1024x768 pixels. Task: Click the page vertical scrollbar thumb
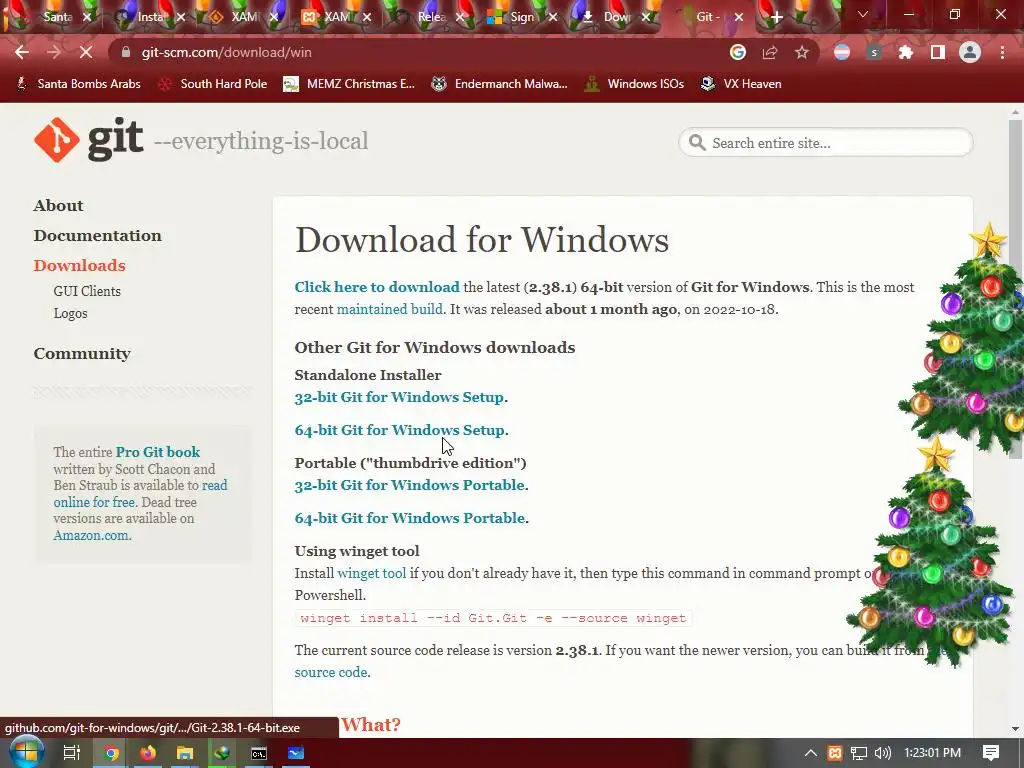coord(1015,288)
